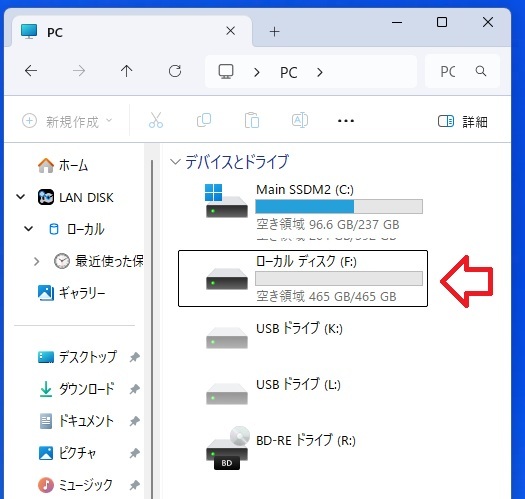Open ドキュメント quick access folder

[x=77, y=421]
